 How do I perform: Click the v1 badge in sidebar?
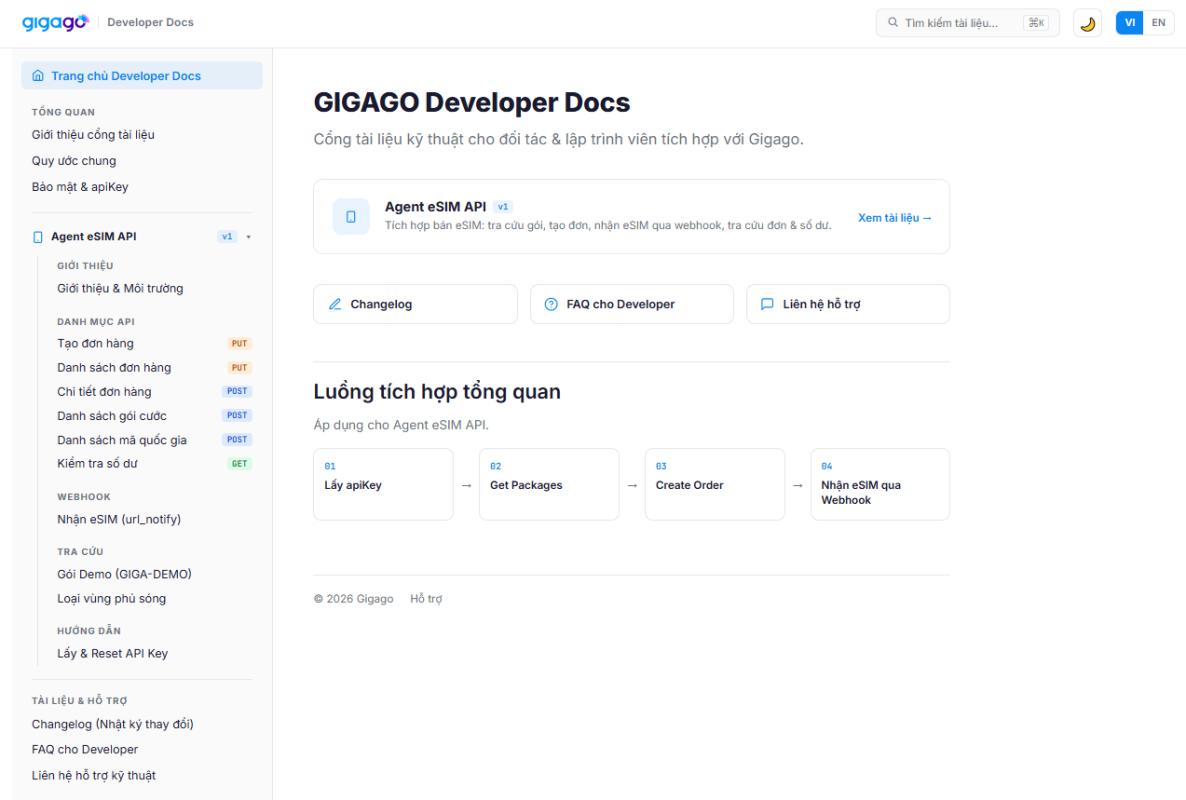227,237
